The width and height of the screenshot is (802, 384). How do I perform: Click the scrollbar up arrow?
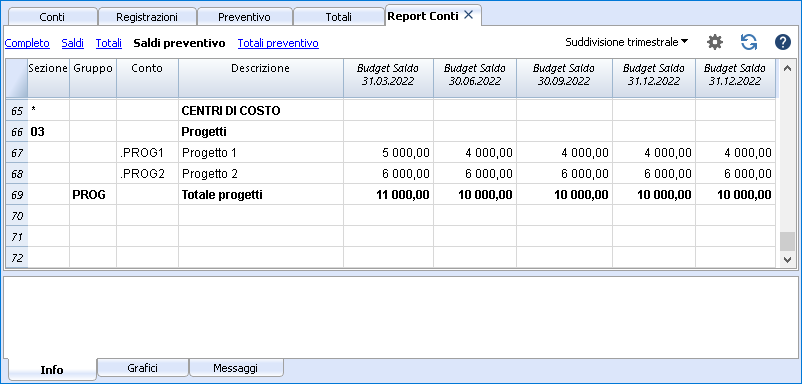(x=787, y=67)
